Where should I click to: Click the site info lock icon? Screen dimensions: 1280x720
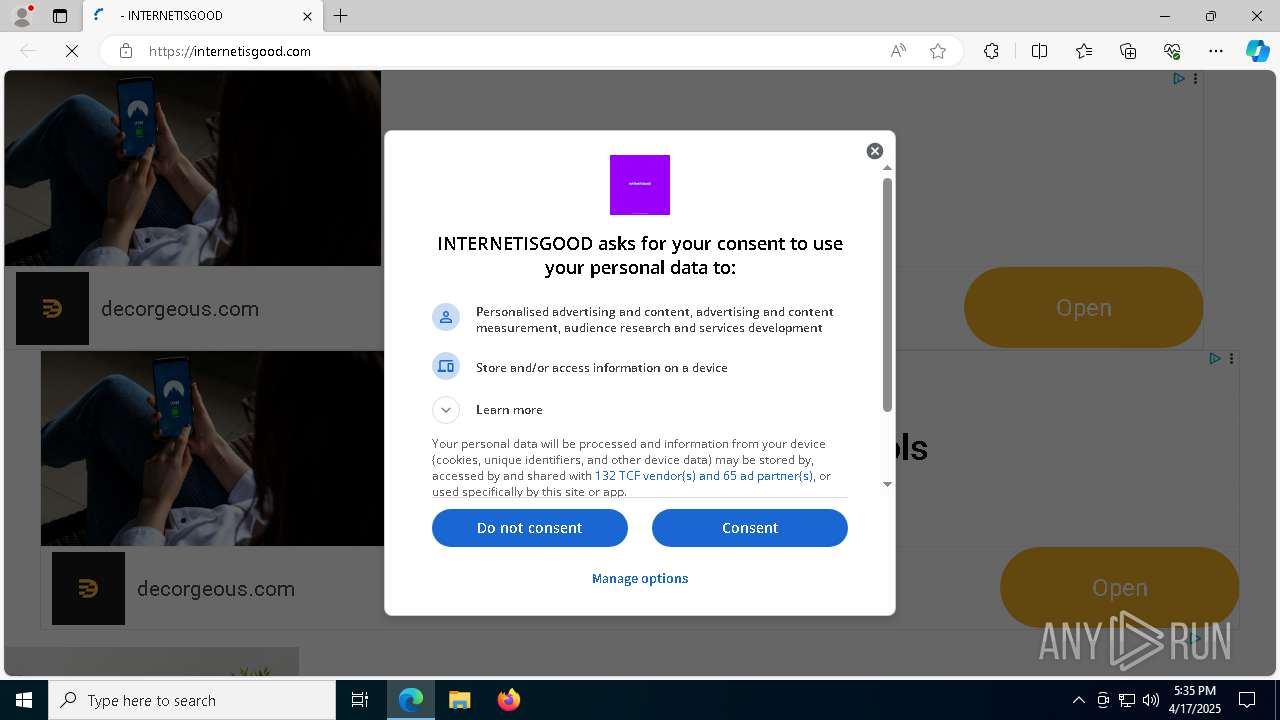pyautogui.click(x=126, y=51)
